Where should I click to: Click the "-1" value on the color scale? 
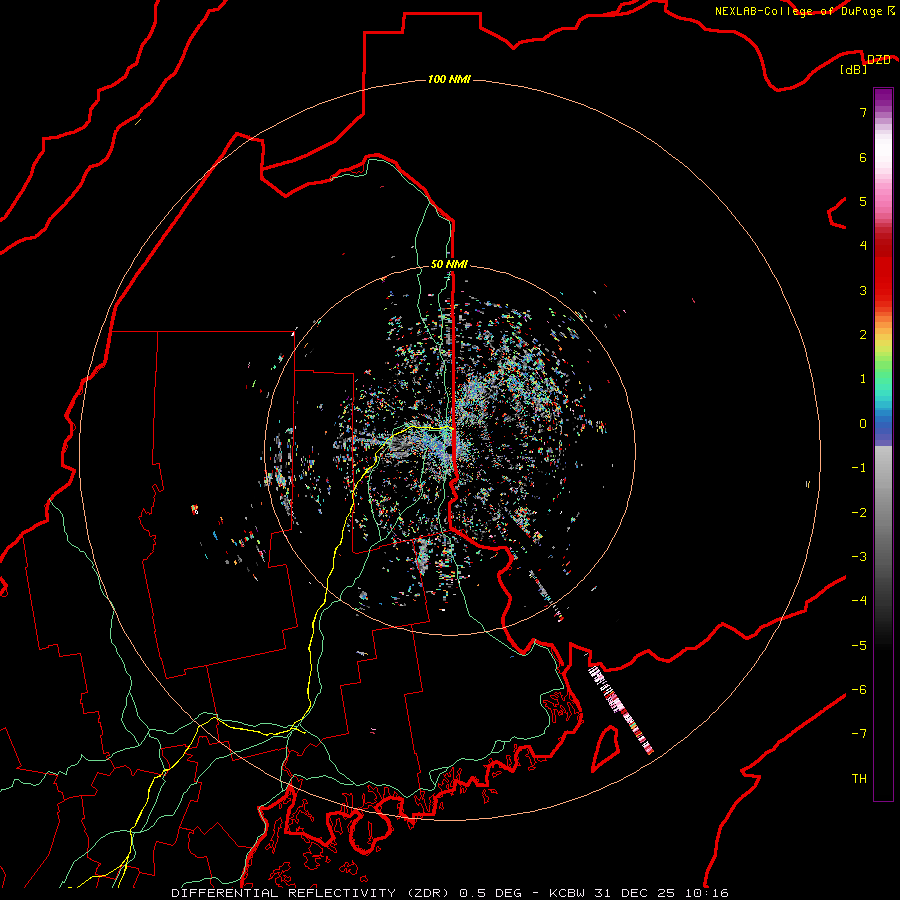click(x=859, y=468)
